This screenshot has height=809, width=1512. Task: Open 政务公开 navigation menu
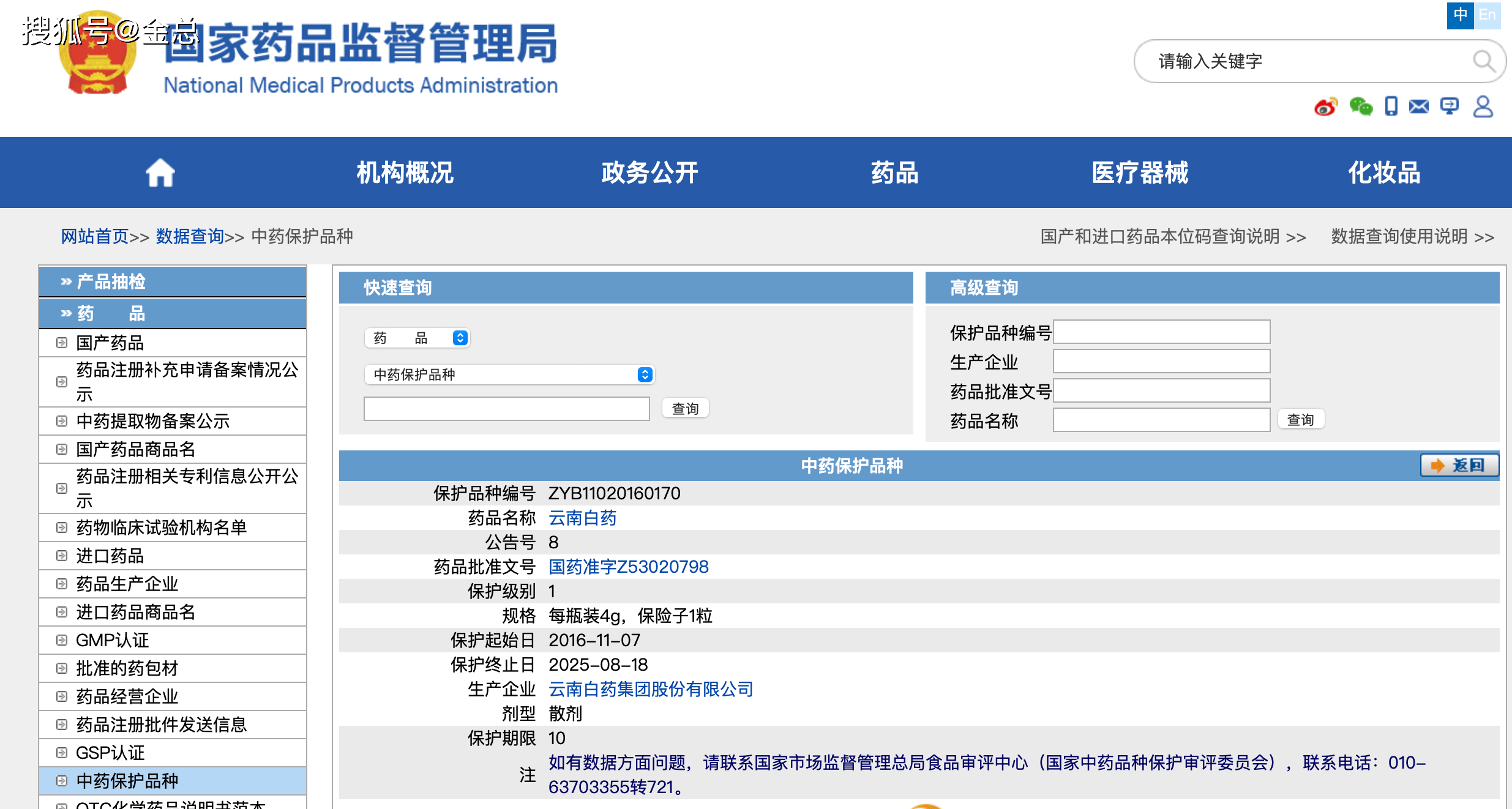click(649, 173)
